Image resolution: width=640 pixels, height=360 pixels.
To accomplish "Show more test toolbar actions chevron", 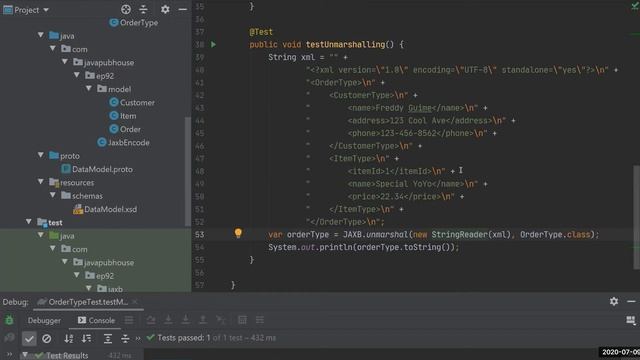I will [x=138, y=338].
